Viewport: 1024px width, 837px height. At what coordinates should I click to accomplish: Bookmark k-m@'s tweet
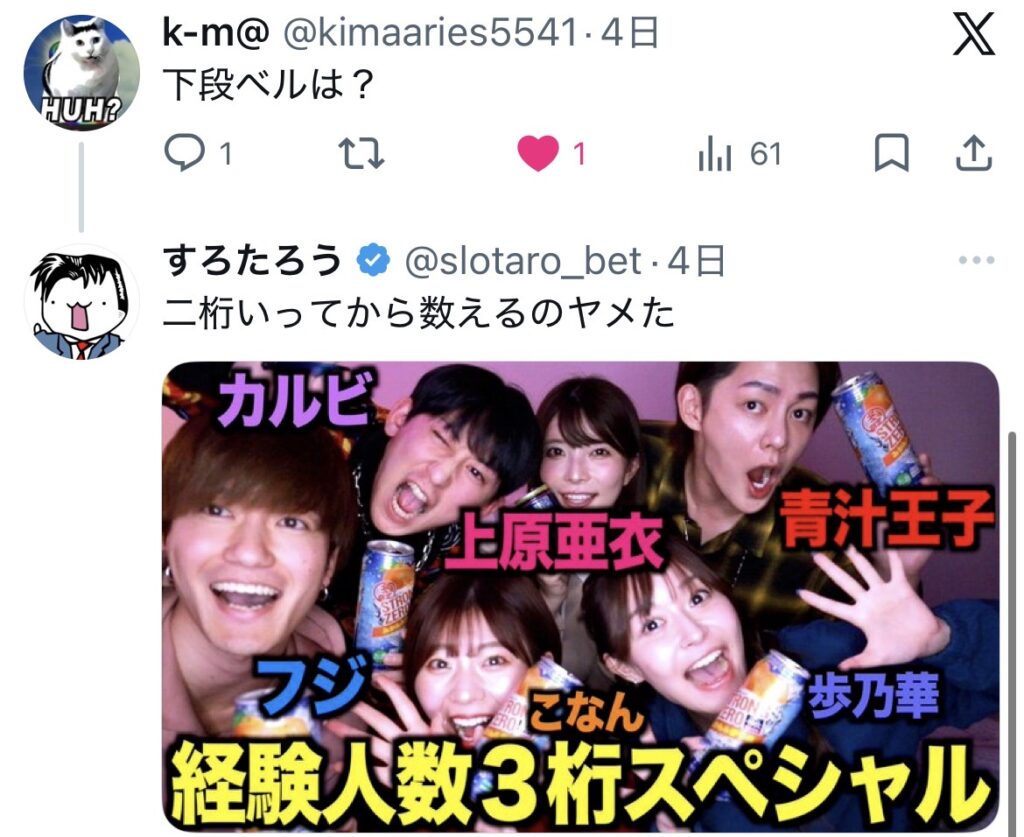point(891,152)
